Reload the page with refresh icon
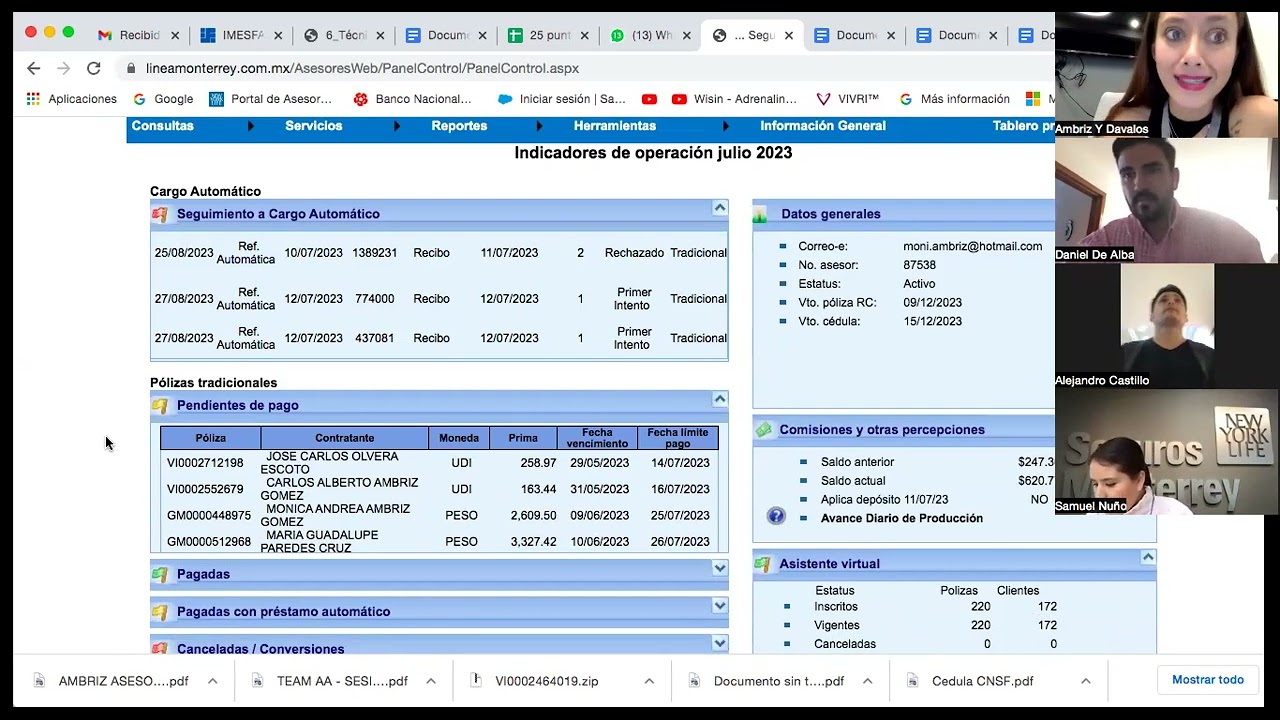 [93, 68]
